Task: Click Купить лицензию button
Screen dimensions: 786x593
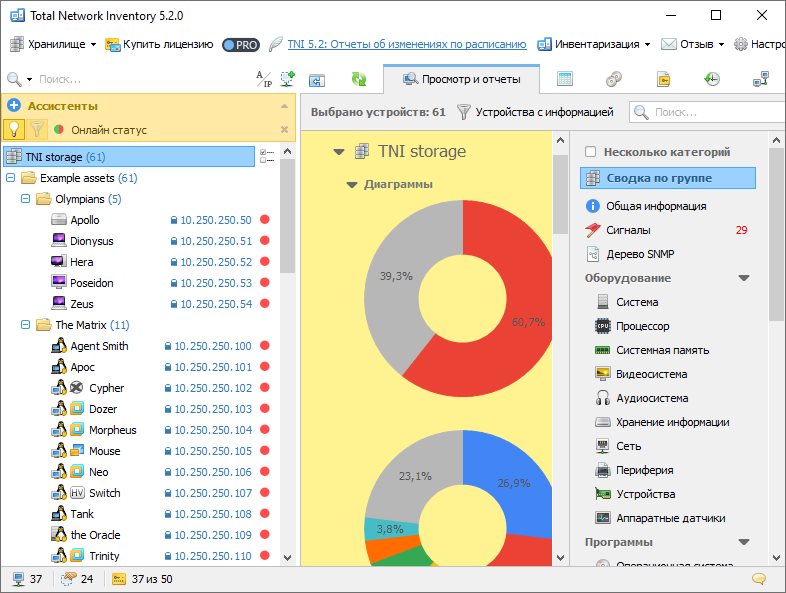Action: (x=159, y=44)
